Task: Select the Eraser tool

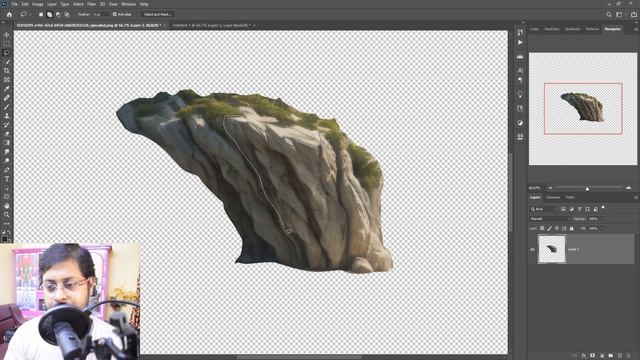Action: [7, 133]
